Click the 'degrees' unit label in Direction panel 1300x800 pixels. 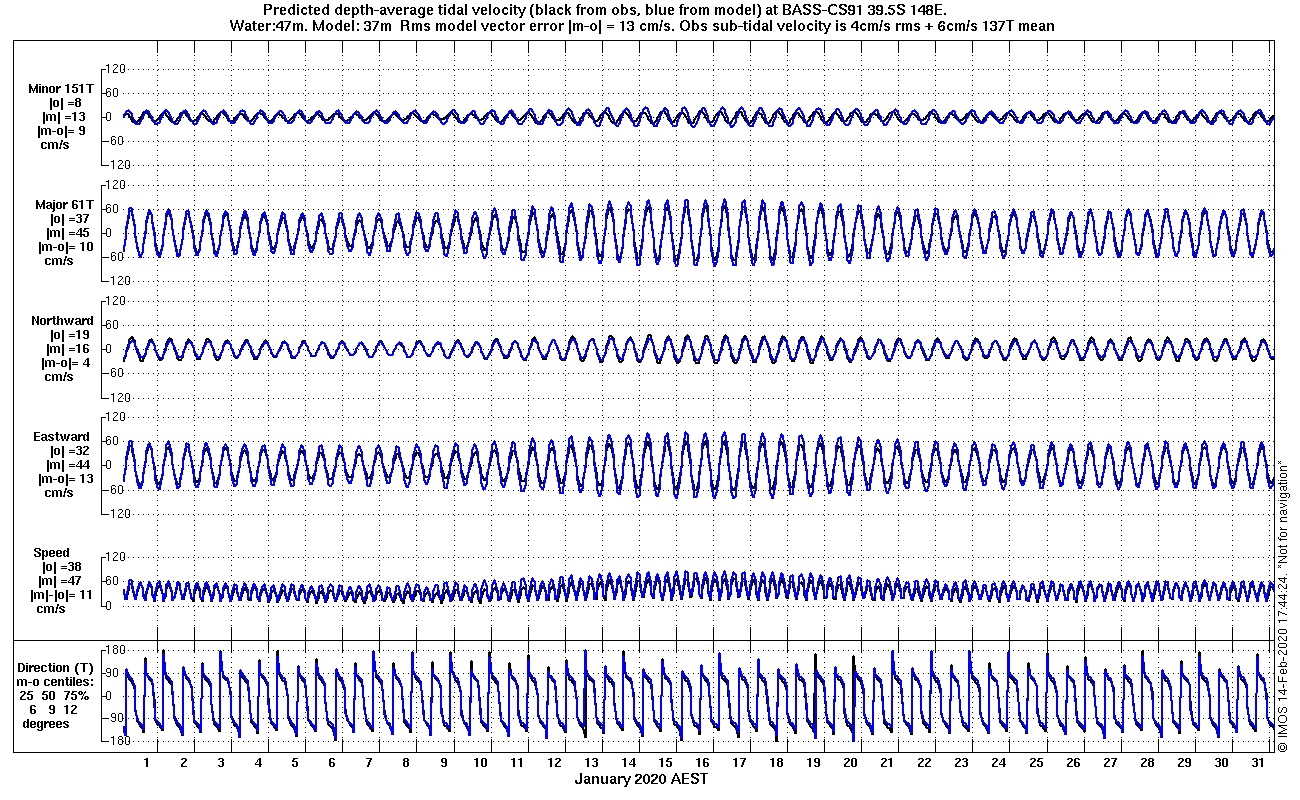[x=46, y=723]
